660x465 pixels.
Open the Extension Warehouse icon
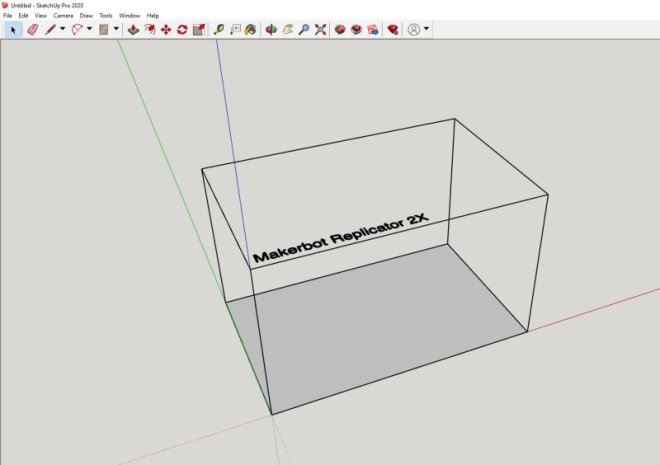pyautogui.click(x=357, y=30)
